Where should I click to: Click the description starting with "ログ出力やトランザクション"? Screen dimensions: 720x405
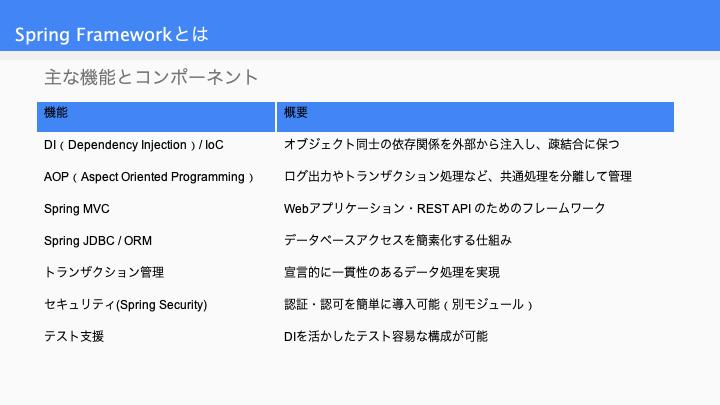pos(458,176)
